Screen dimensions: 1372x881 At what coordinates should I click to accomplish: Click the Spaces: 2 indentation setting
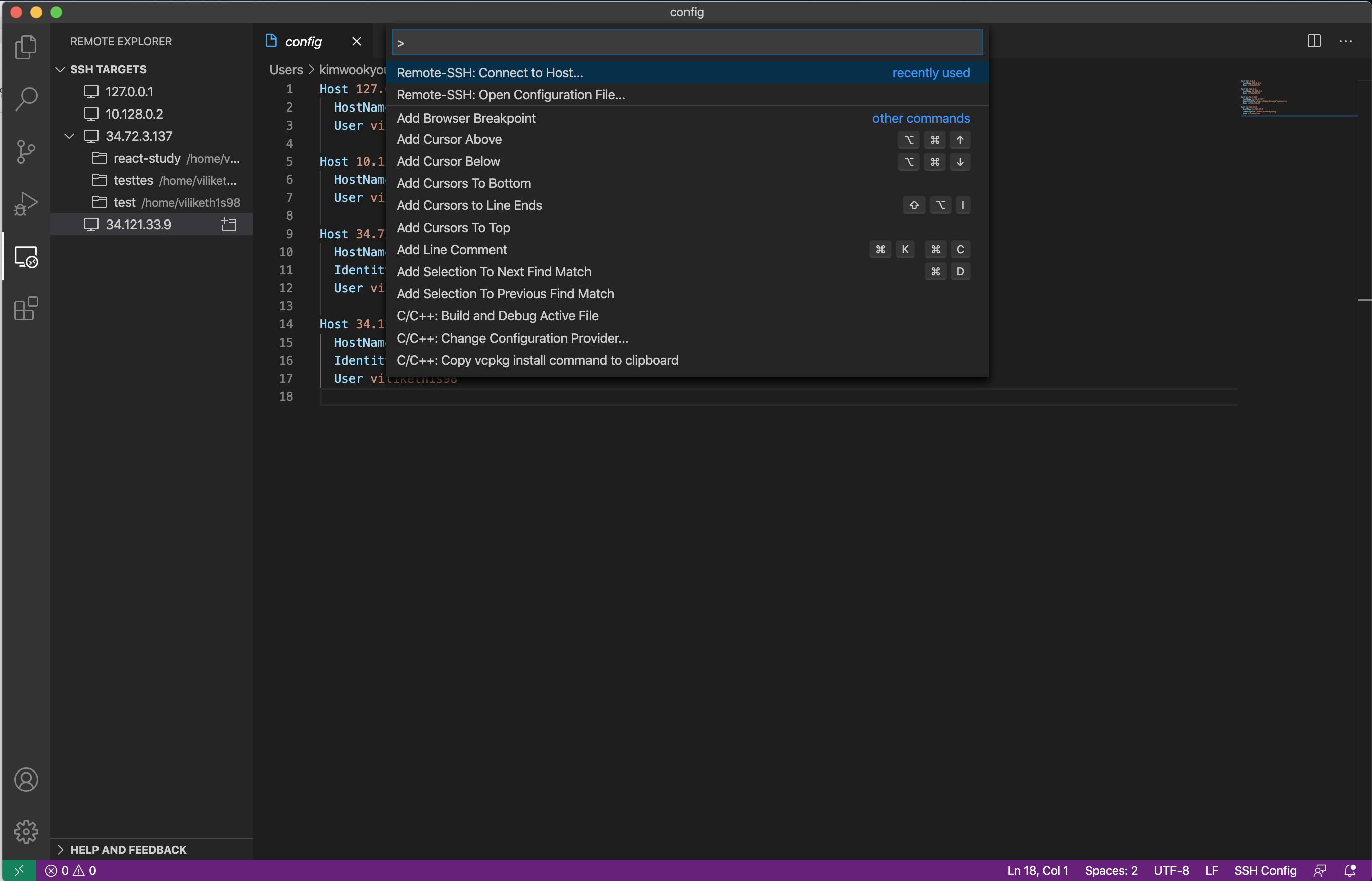coord(1111,870)
